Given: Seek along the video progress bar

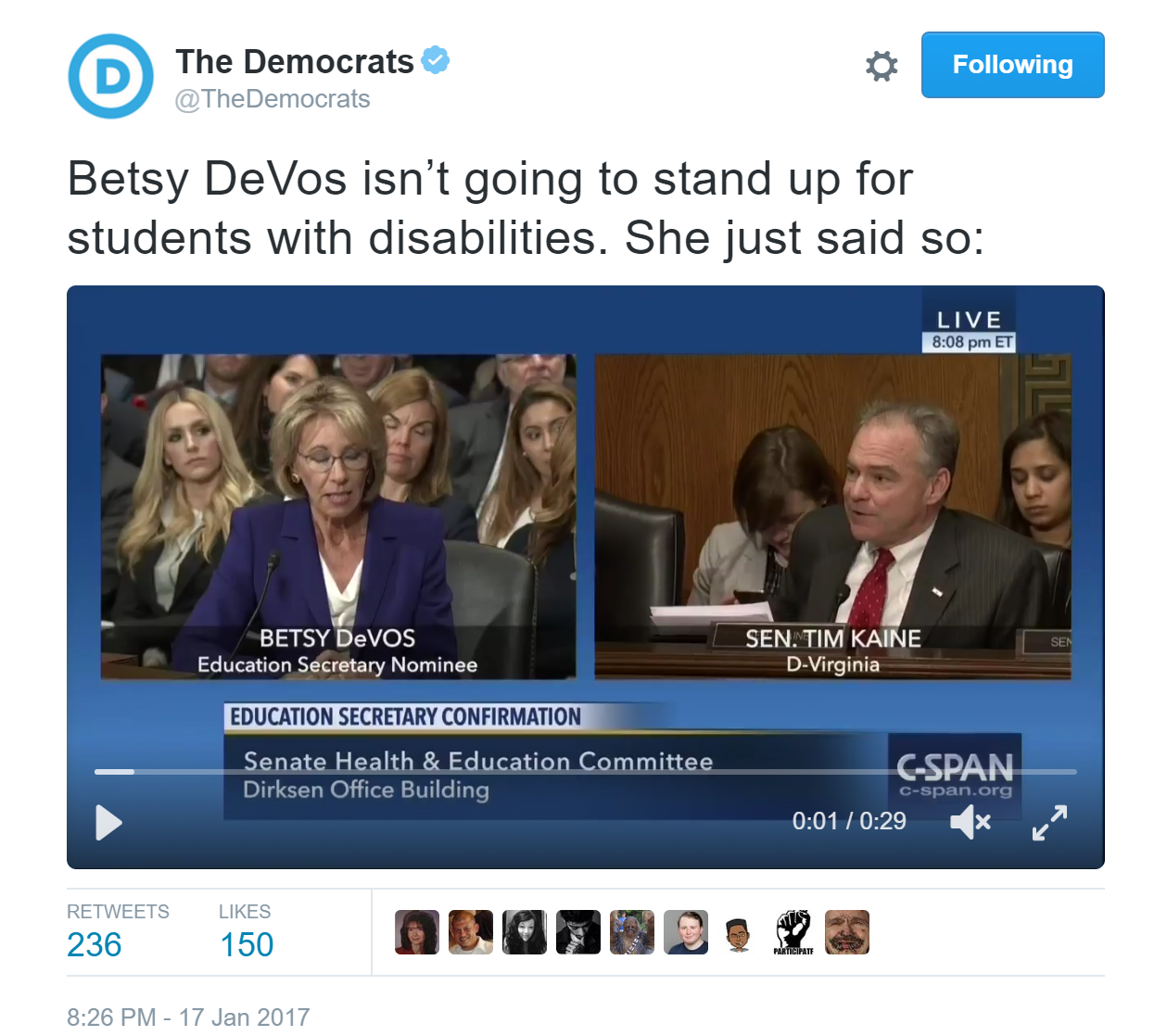Looking at the screenshot, I should point(585,771).
